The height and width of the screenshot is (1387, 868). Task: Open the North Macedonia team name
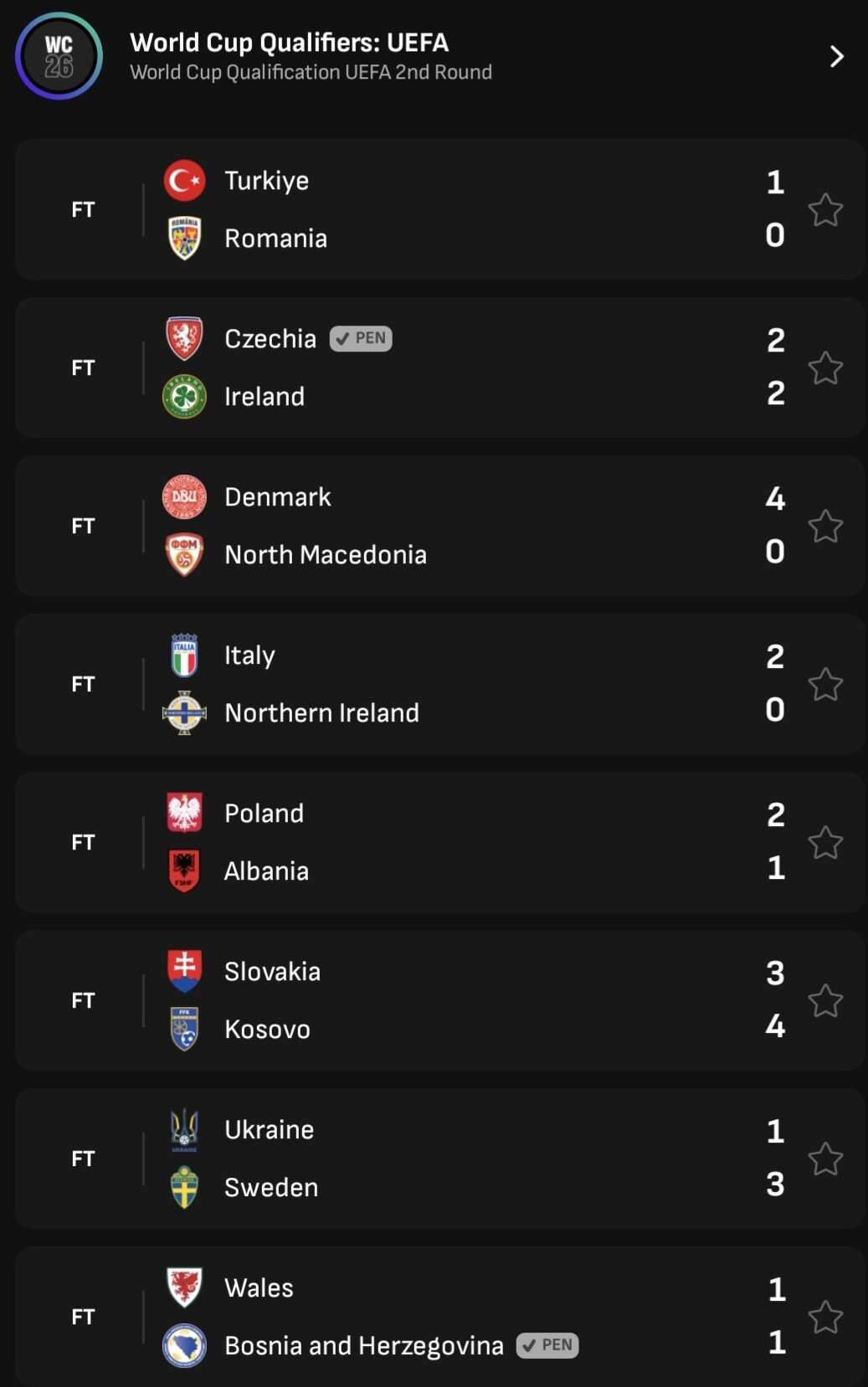(x=326, y=555)
